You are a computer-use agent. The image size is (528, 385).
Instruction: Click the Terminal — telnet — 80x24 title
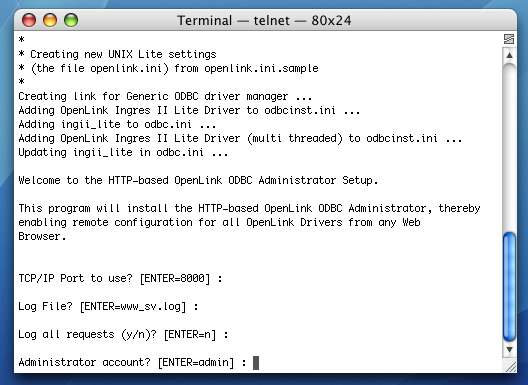click(264, 20)
